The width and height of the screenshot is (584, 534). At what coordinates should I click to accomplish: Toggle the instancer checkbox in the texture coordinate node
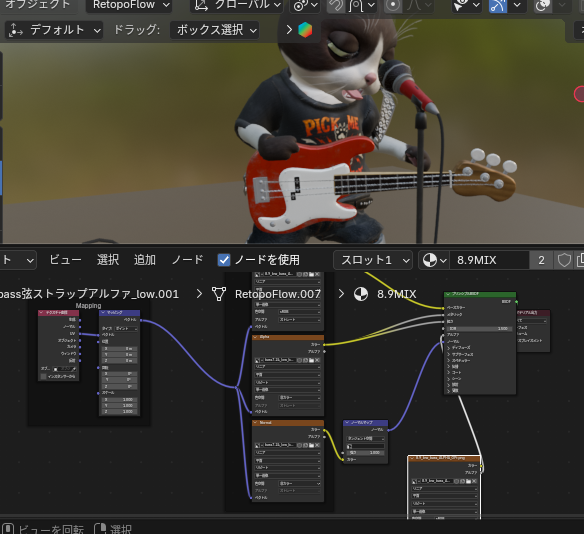pos(44,376)
